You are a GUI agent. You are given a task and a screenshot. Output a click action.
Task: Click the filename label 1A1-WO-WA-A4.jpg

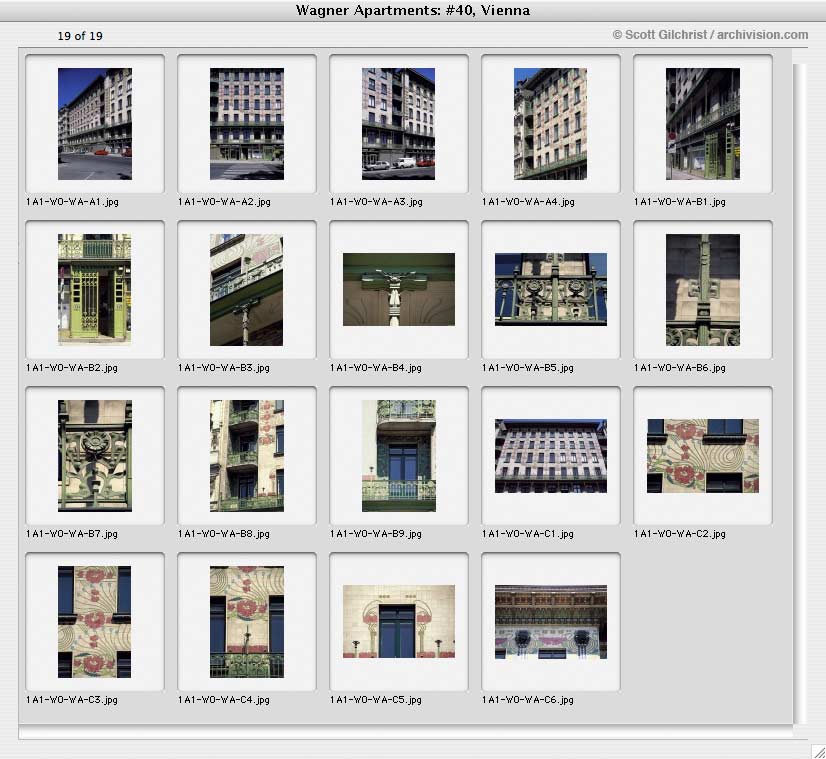pos(528,202)
